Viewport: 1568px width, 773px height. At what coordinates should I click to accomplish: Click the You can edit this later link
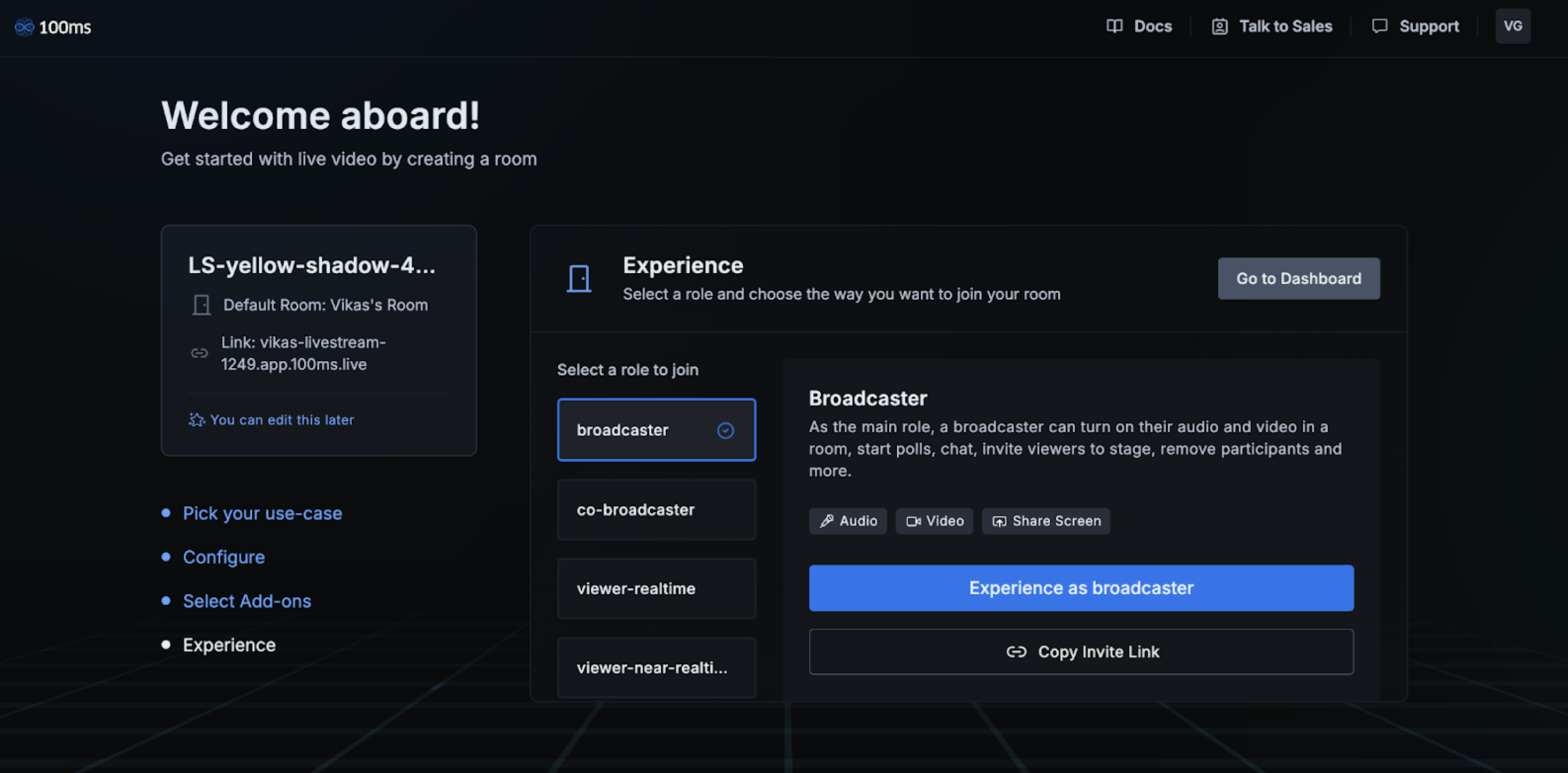coord(282,420)
